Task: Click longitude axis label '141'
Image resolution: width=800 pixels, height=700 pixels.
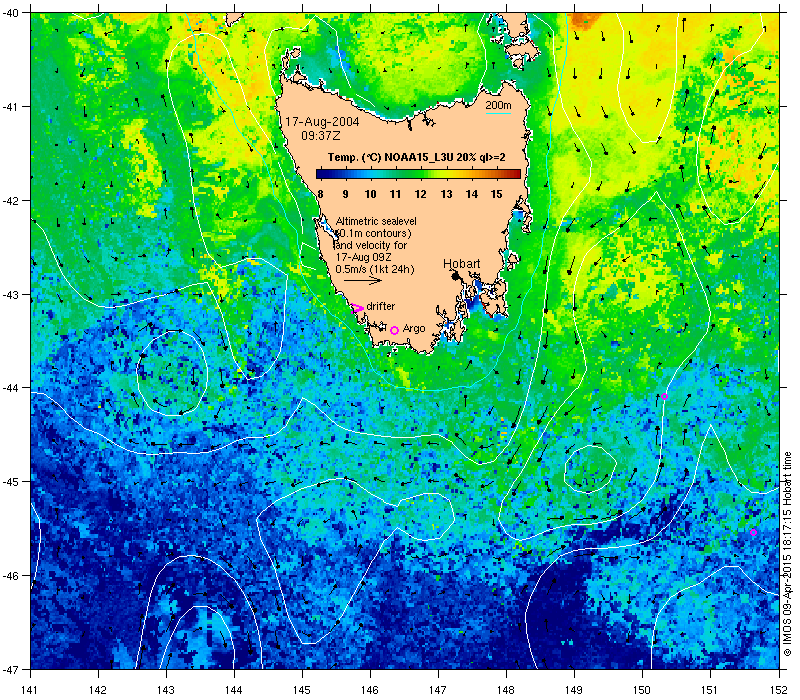Action: tap(31, 690)
